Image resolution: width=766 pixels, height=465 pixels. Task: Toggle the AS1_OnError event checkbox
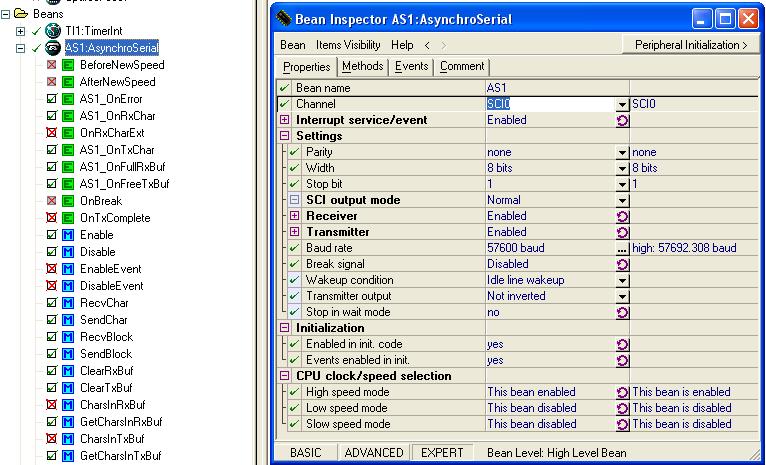(x=51, y=99)
